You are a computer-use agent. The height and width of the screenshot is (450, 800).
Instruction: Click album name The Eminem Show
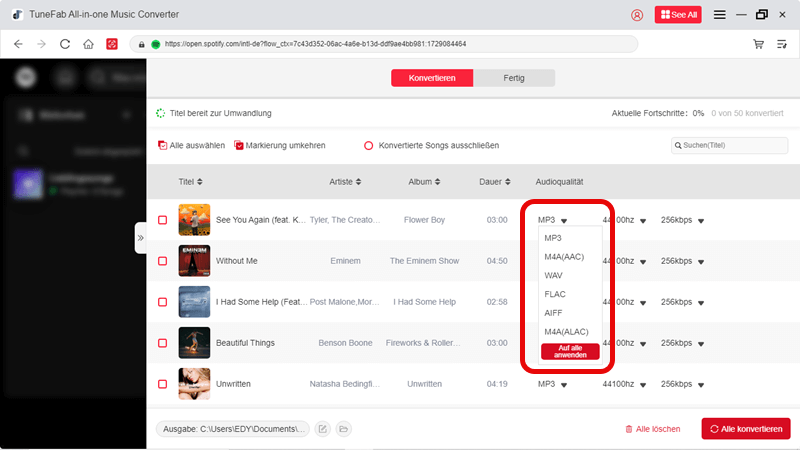point(424,261)
